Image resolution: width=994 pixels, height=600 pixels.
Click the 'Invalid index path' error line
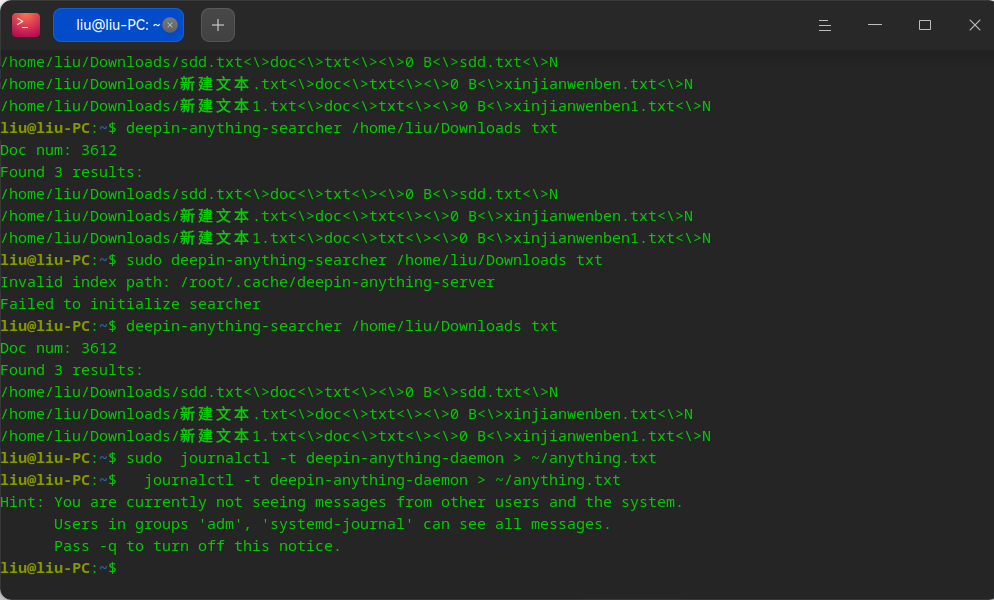pyautogui.click(x=247, y=282)
